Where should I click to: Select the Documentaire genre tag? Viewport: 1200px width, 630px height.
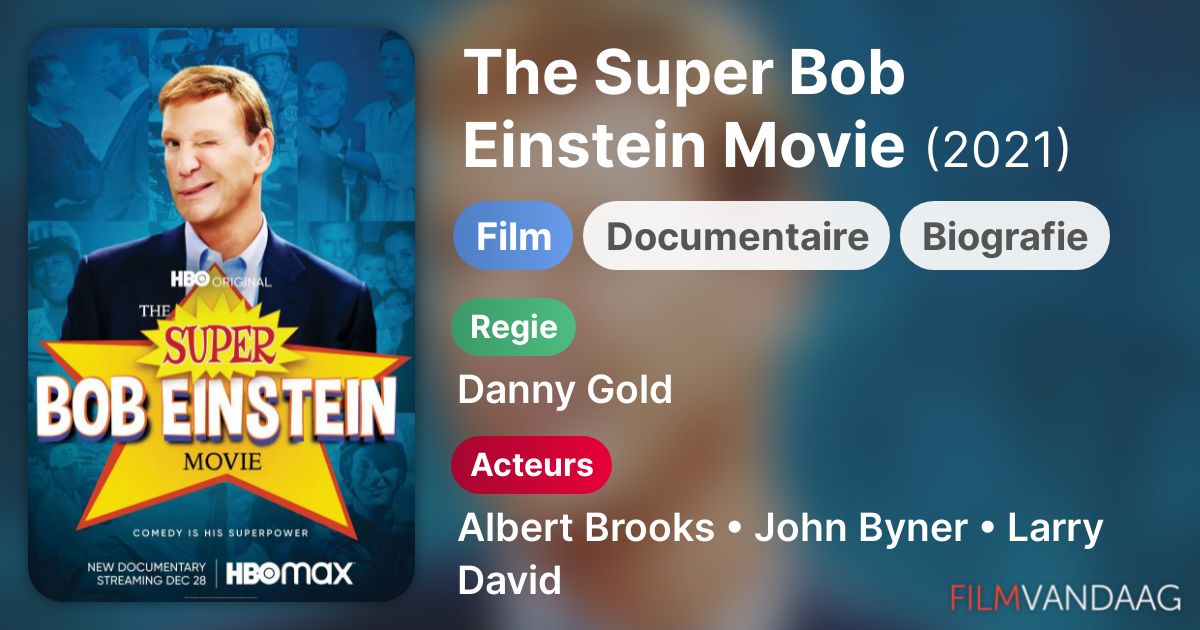pos(737,236)
